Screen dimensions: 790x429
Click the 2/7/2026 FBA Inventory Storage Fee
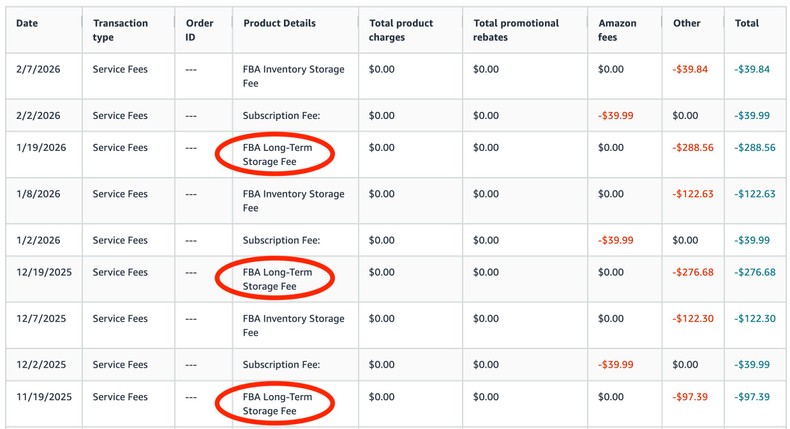click(x=293, y=76)
